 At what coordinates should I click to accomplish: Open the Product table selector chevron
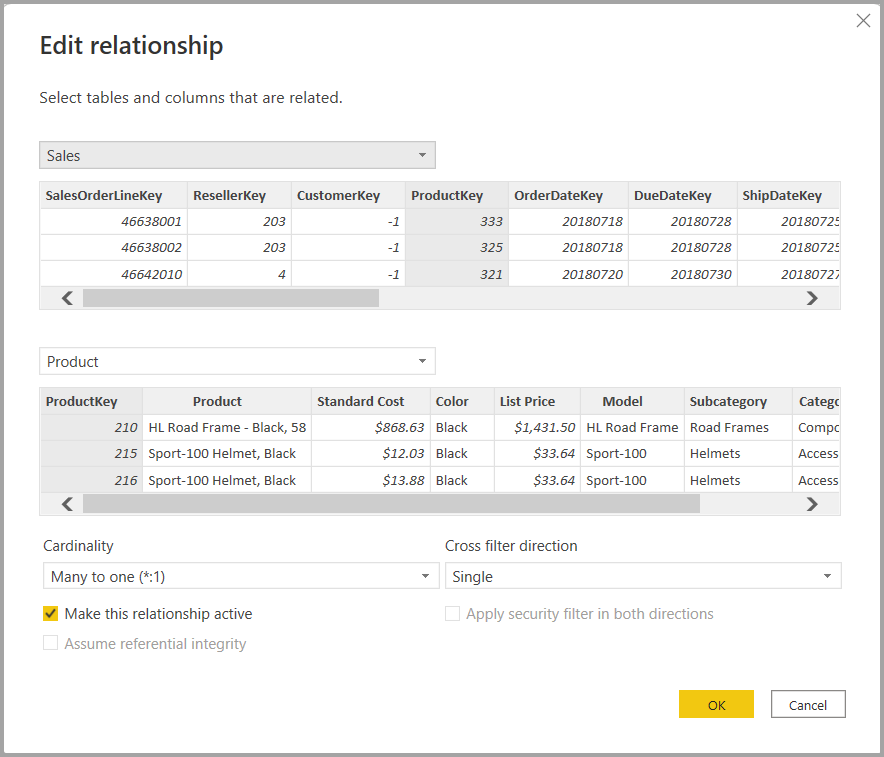click(424, 361)
